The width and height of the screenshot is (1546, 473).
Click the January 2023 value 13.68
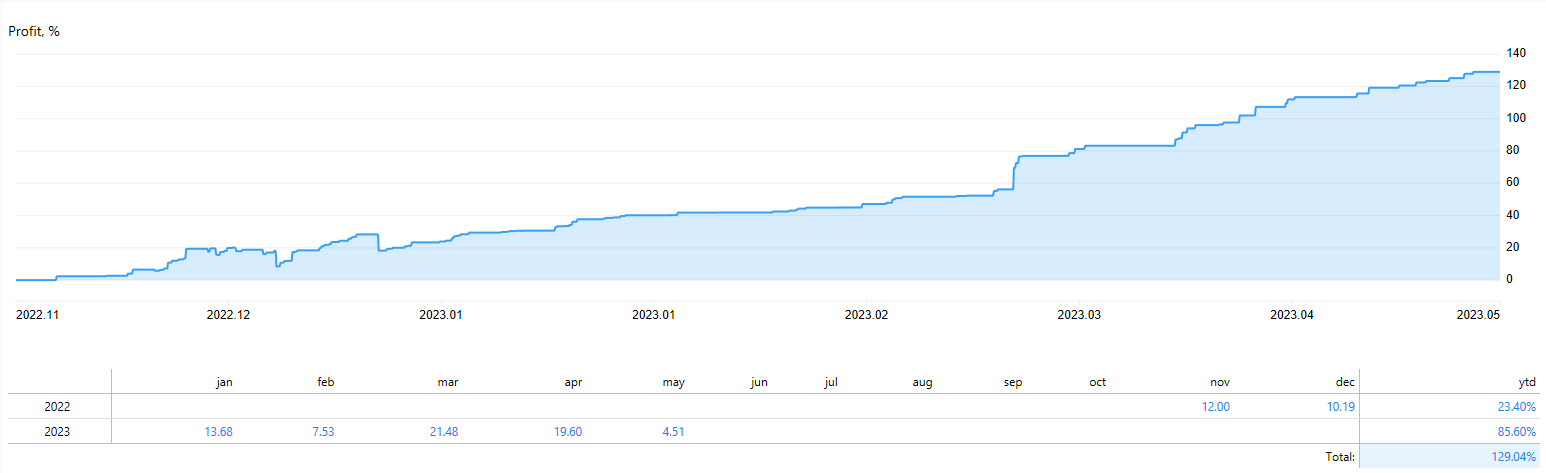219,432
